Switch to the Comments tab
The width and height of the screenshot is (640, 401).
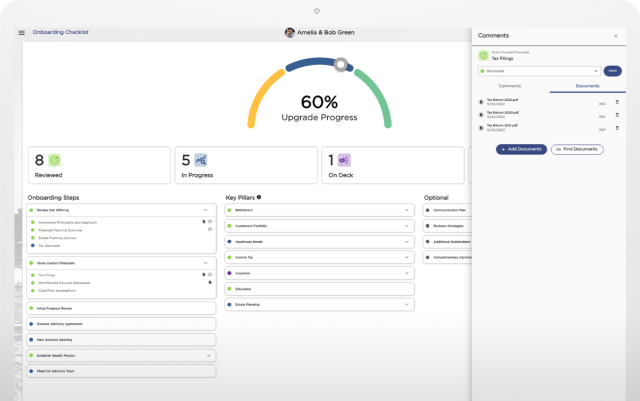tap(510, 86)
